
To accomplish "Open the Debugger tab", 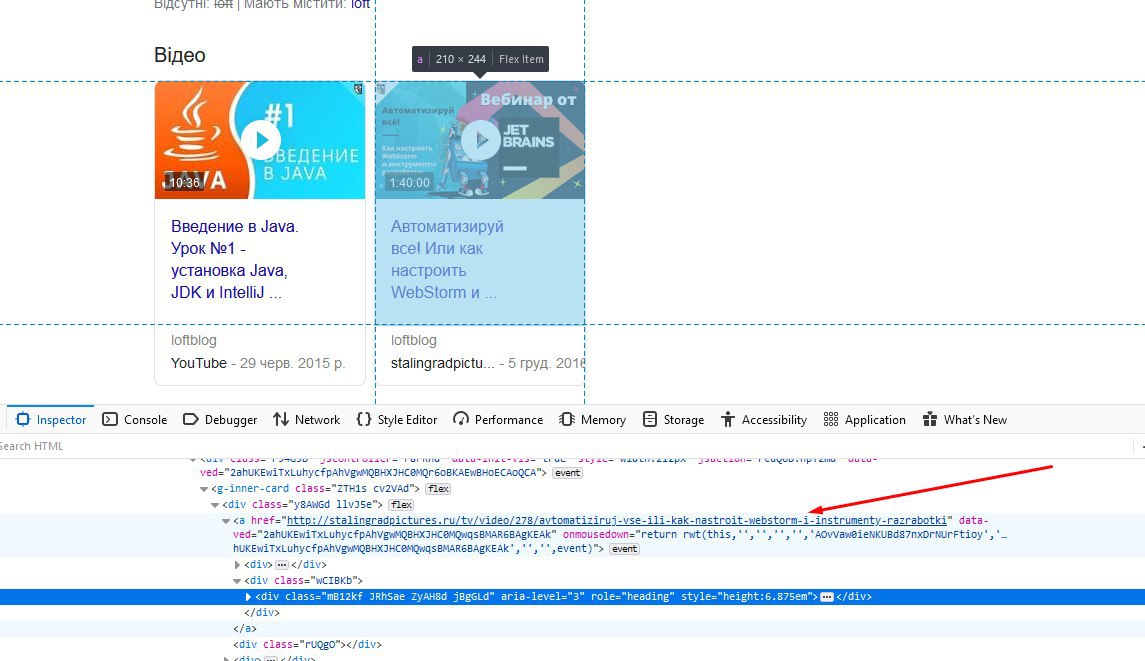I will 220,419.
